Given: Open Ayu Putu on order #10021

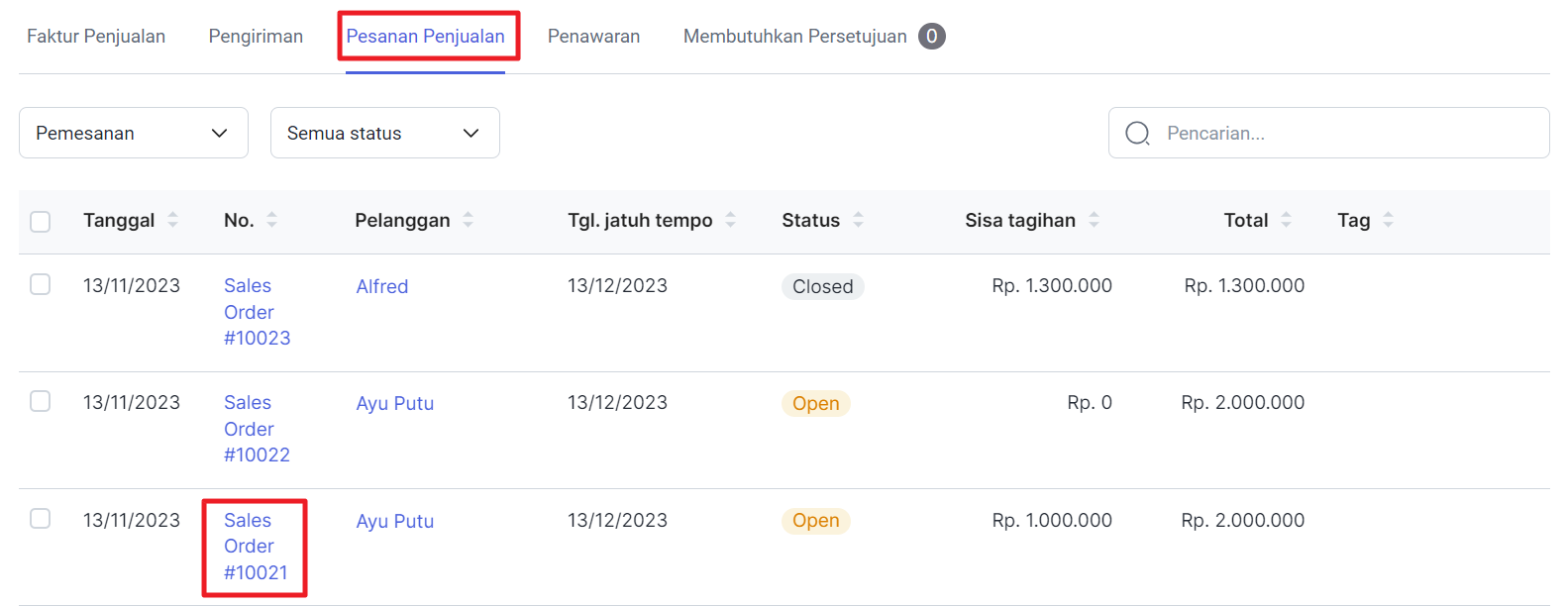Looking at the screenshot, I should click(395, 521).
